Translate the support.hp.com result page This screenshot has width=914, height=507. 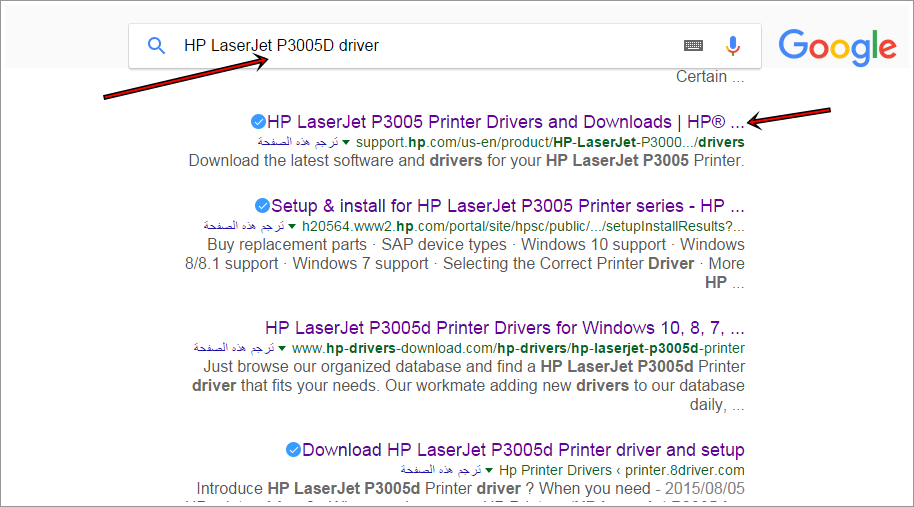298,142
